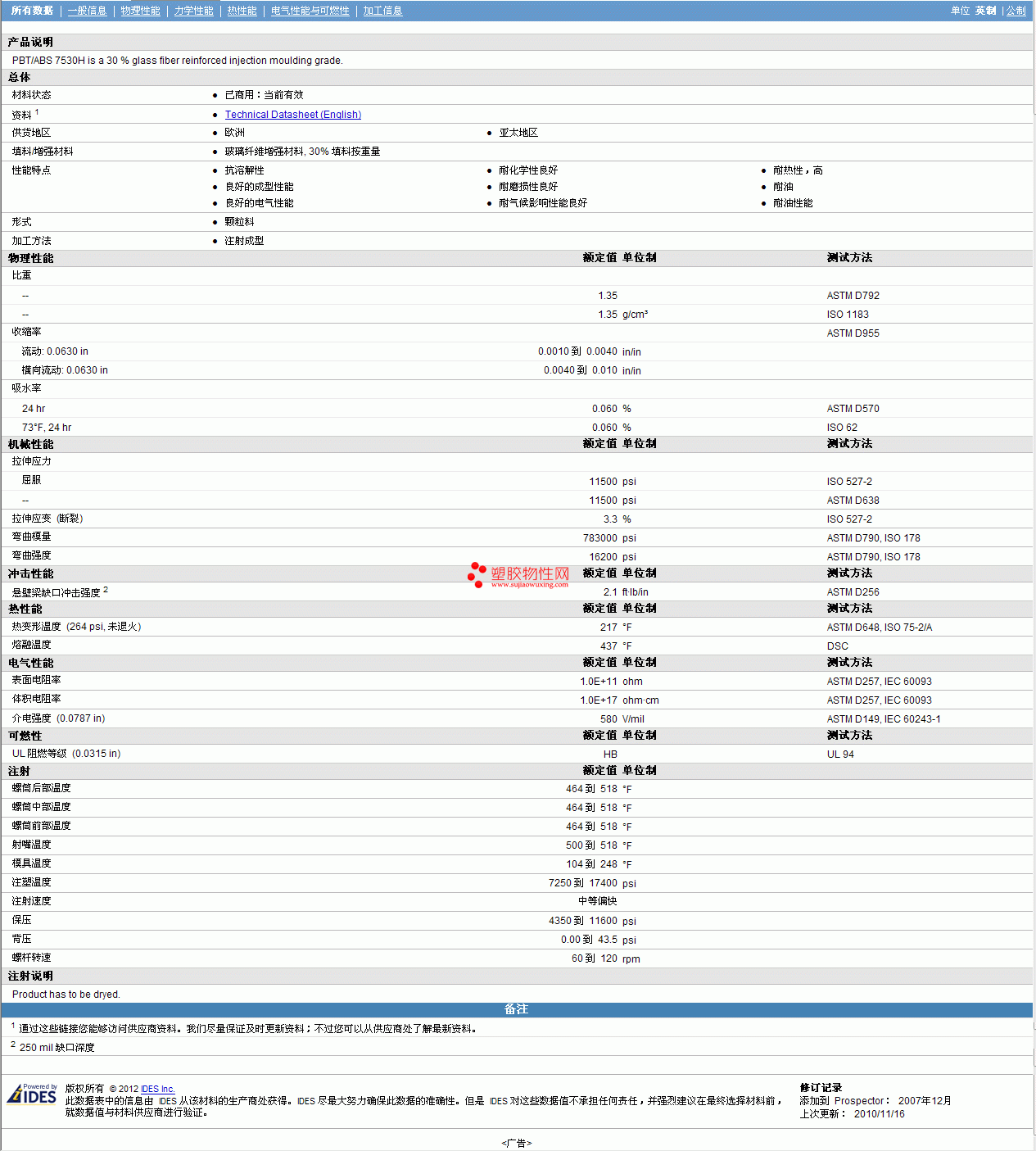This screenshot has width=1036, height=1151.
Task: Click the ASTM D792 test method
Action: (x=853, y=296)
